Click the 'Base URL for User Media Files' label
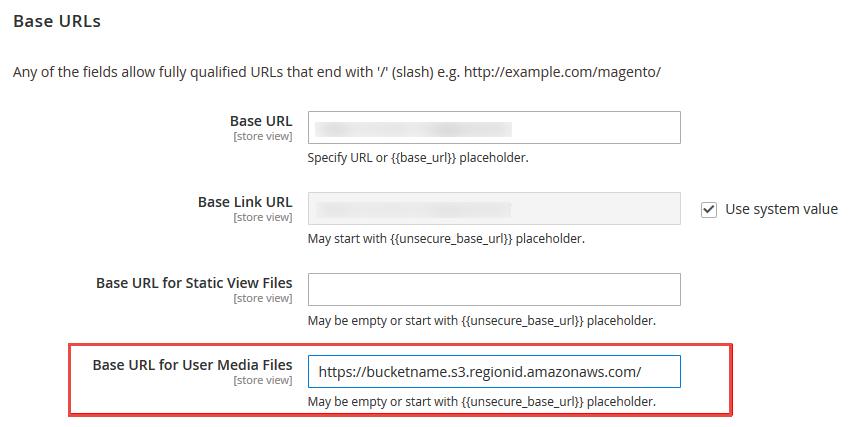Screen dimensions: 849x427 [192, 365]
